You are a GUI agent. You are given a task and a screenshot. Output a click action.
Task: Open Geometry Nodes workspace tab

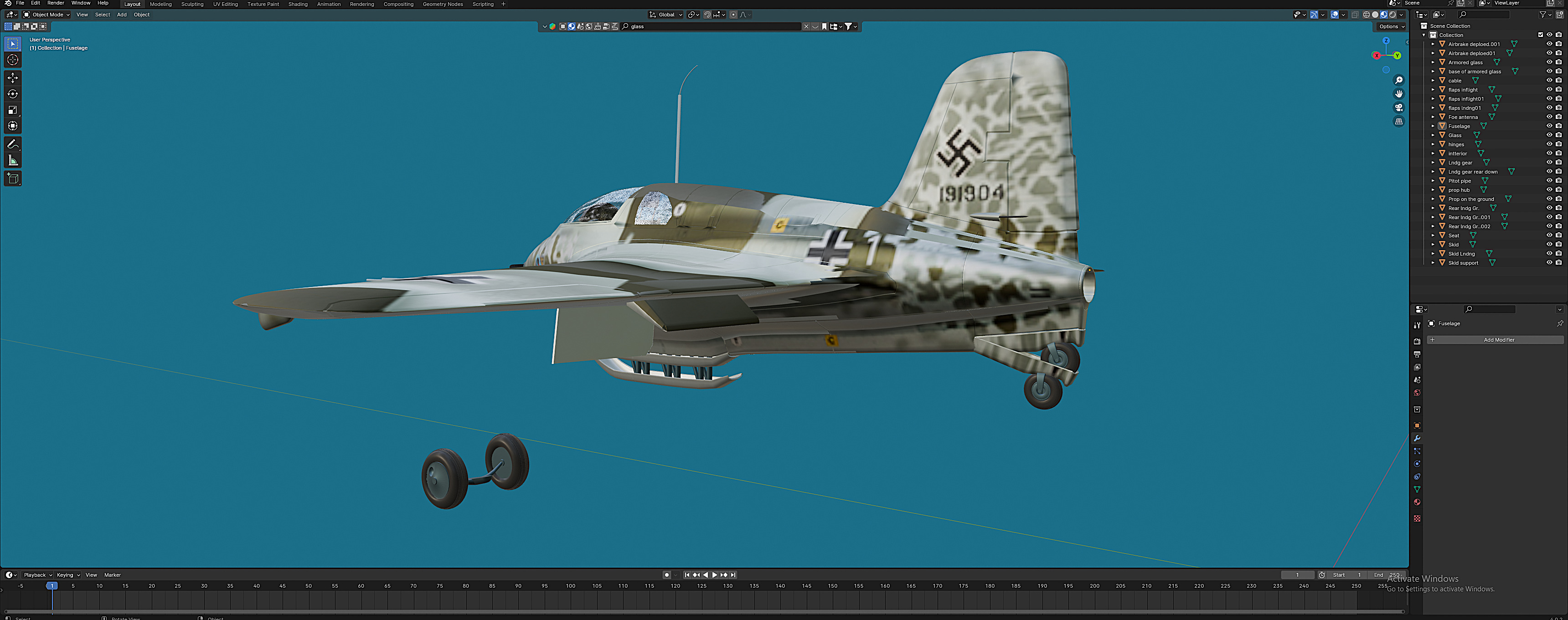(x=443, y=4)
